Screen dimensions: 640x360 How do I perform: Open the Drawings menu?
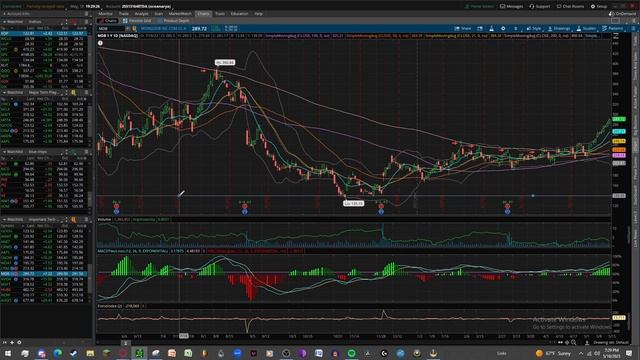559,29
